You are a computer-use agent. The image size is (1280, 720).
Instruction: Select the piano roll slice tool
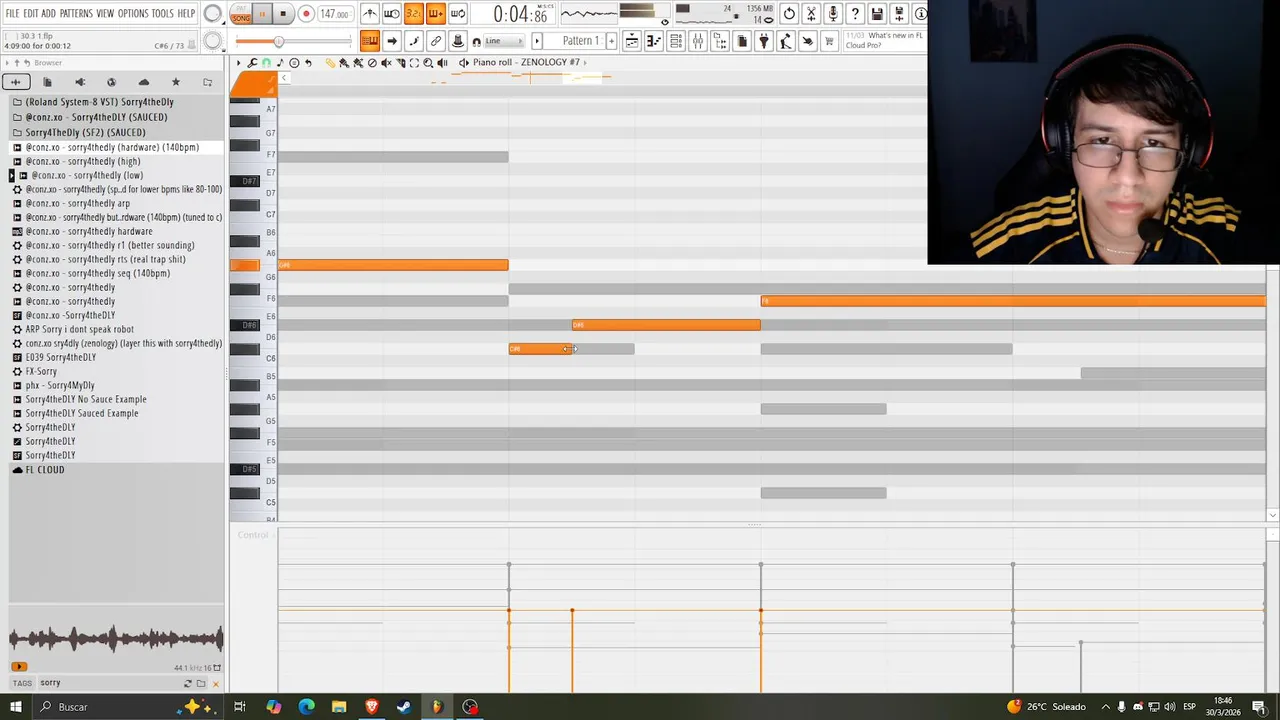click(400, 63)
